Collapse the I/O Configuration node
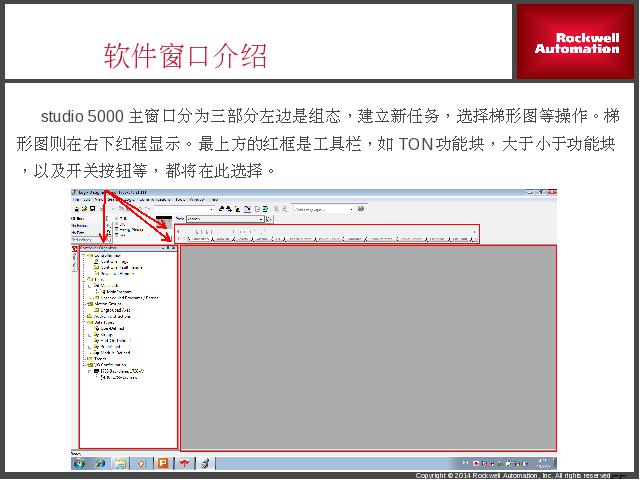 tap(84, 364)
